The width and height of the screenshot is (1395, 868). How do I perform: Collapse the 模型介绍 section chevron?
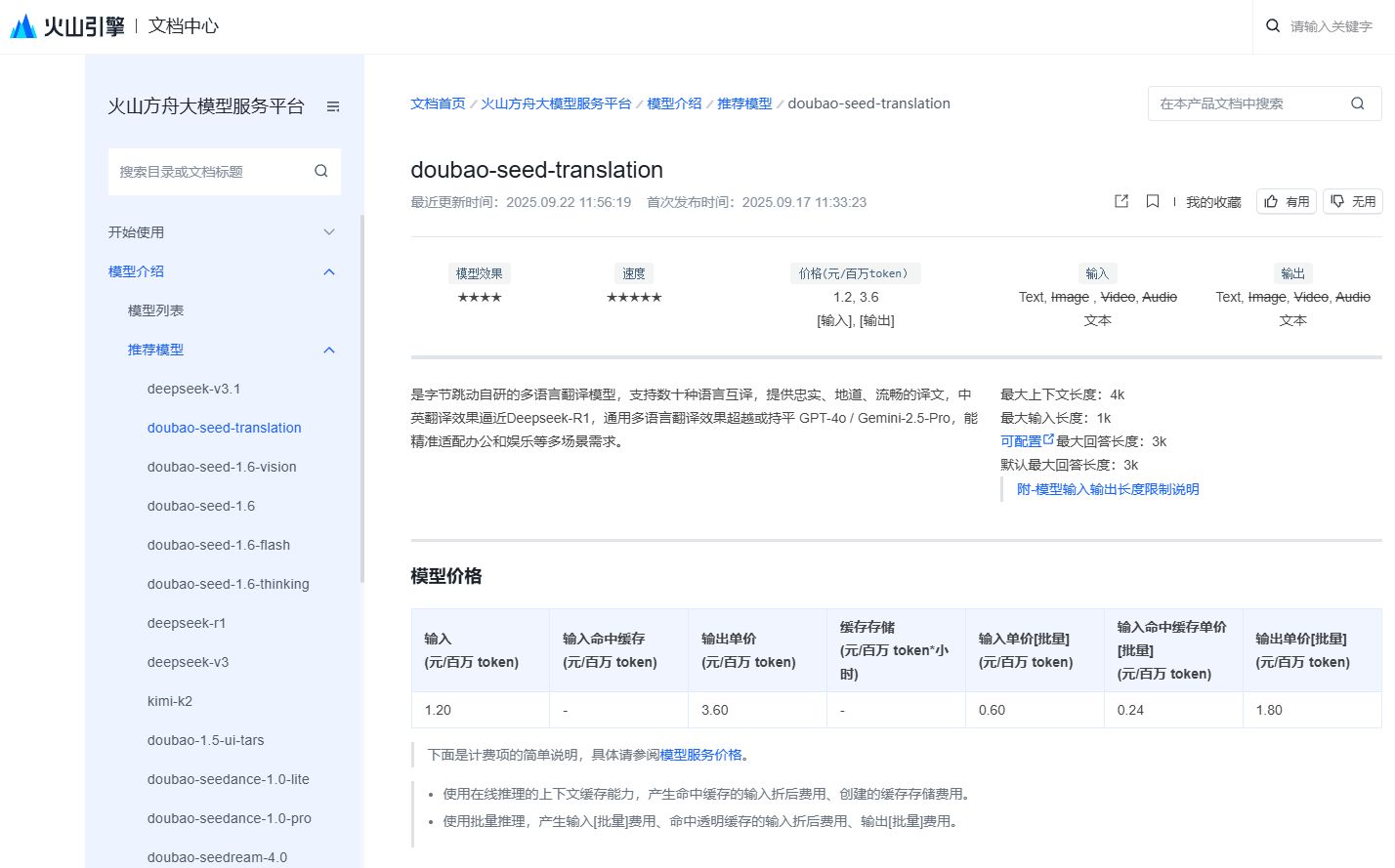329,271
